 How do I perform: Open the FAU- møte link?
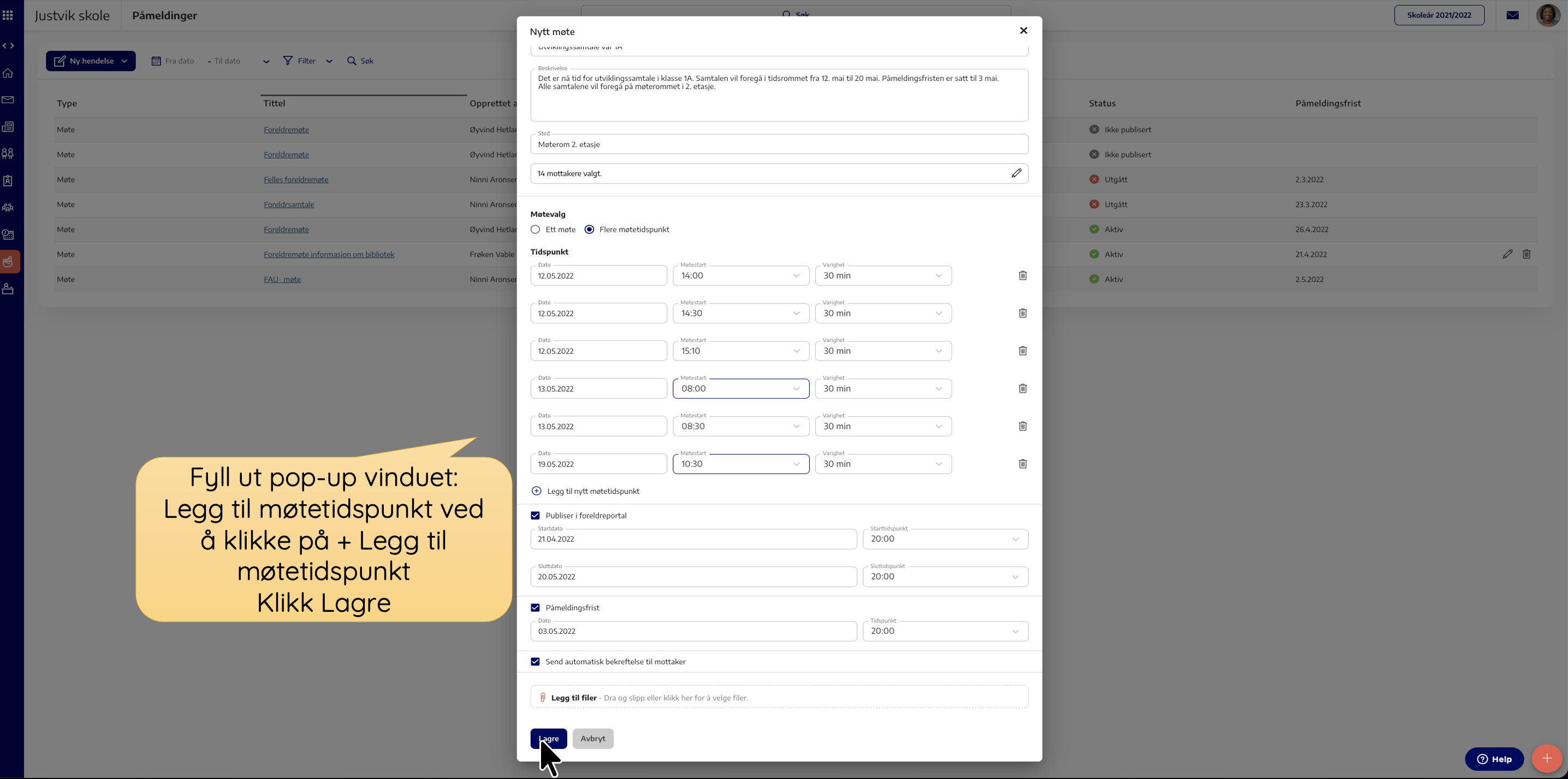(x=282, y=280)
